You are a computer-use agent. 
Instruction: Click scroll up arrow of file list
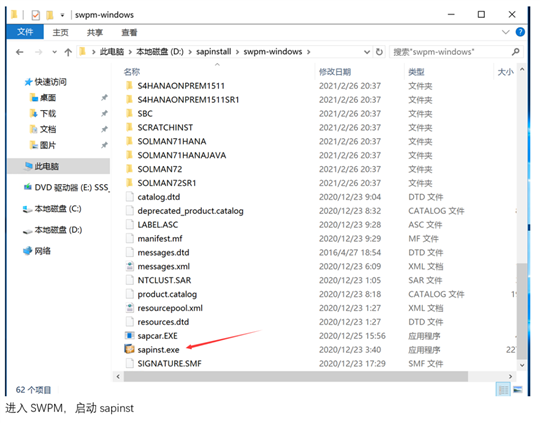click(522, 70)
